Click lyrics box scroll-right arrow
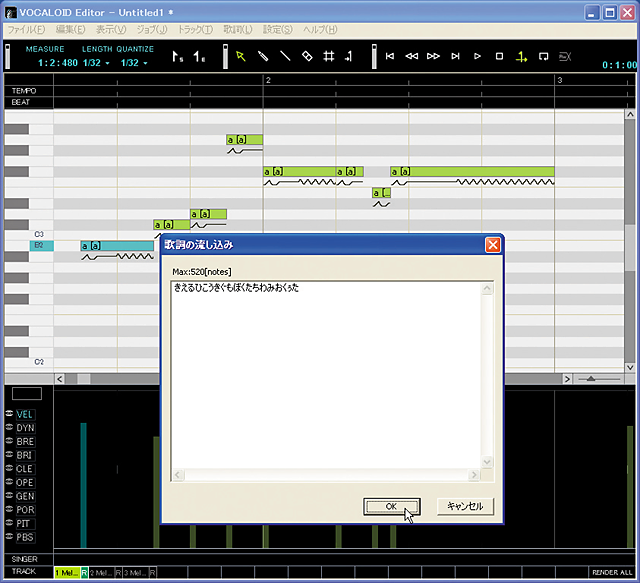640x583 pixels. point(473,475)
